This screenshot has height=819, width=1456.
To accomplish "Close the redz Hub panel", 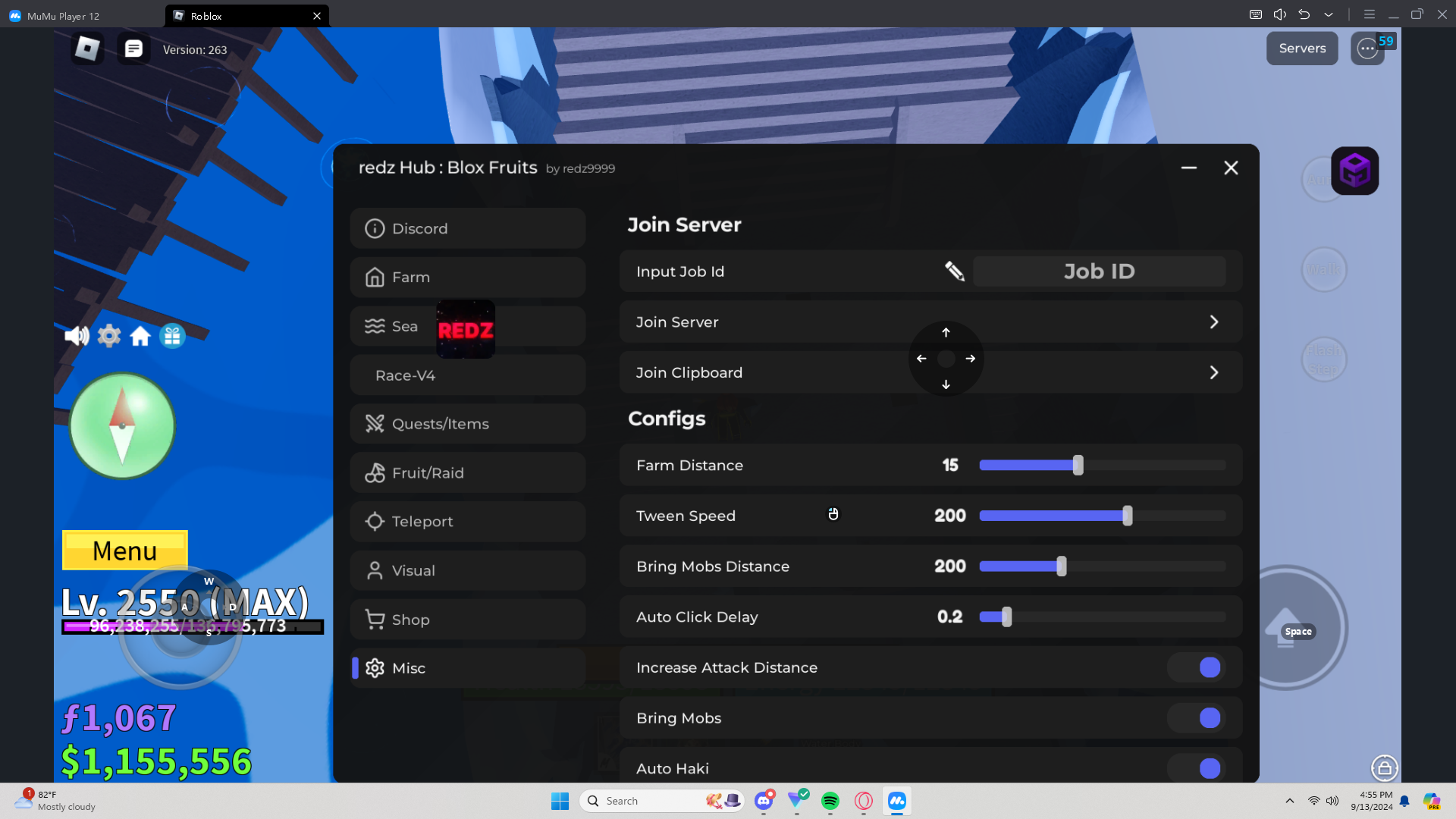I will click(1231, 168).
